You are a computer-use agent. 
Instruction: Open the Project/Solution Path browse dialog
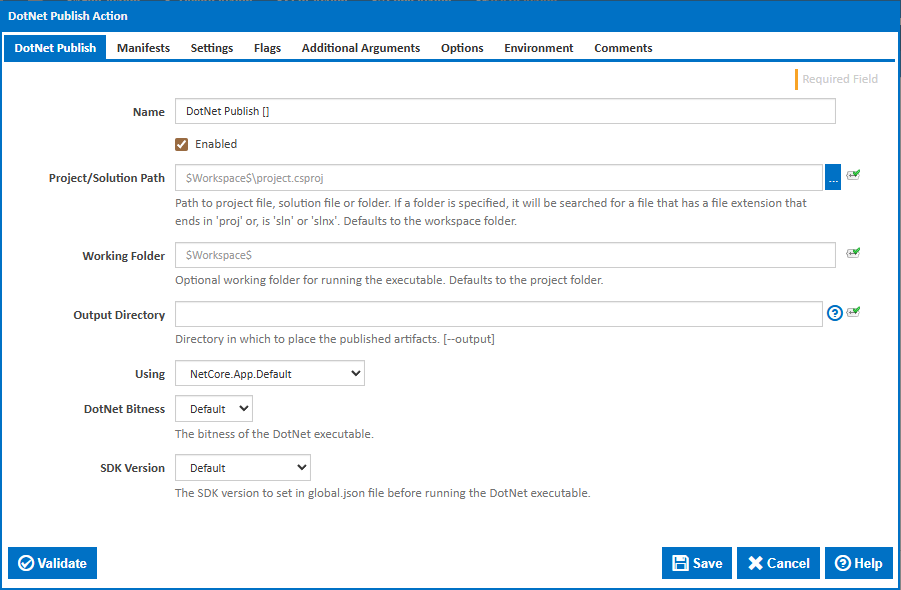click(x=833, y=177)
